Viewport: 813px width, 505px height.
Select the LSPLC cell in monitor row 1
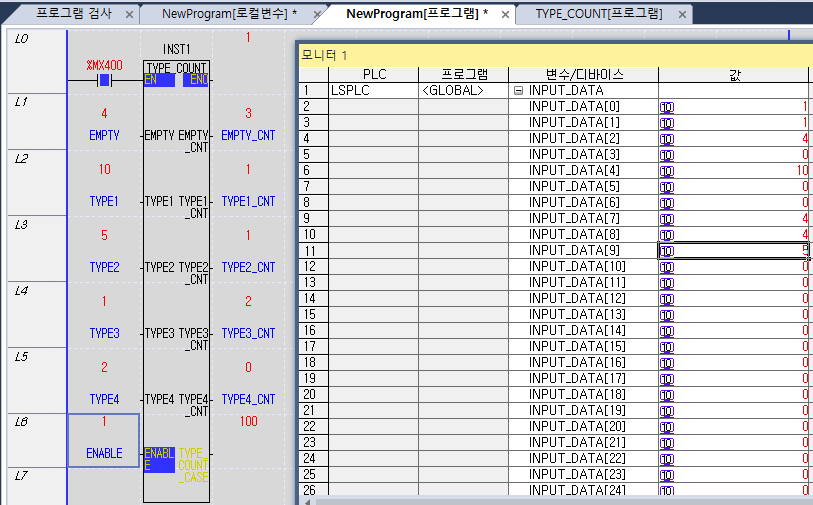tap(353, 91)
